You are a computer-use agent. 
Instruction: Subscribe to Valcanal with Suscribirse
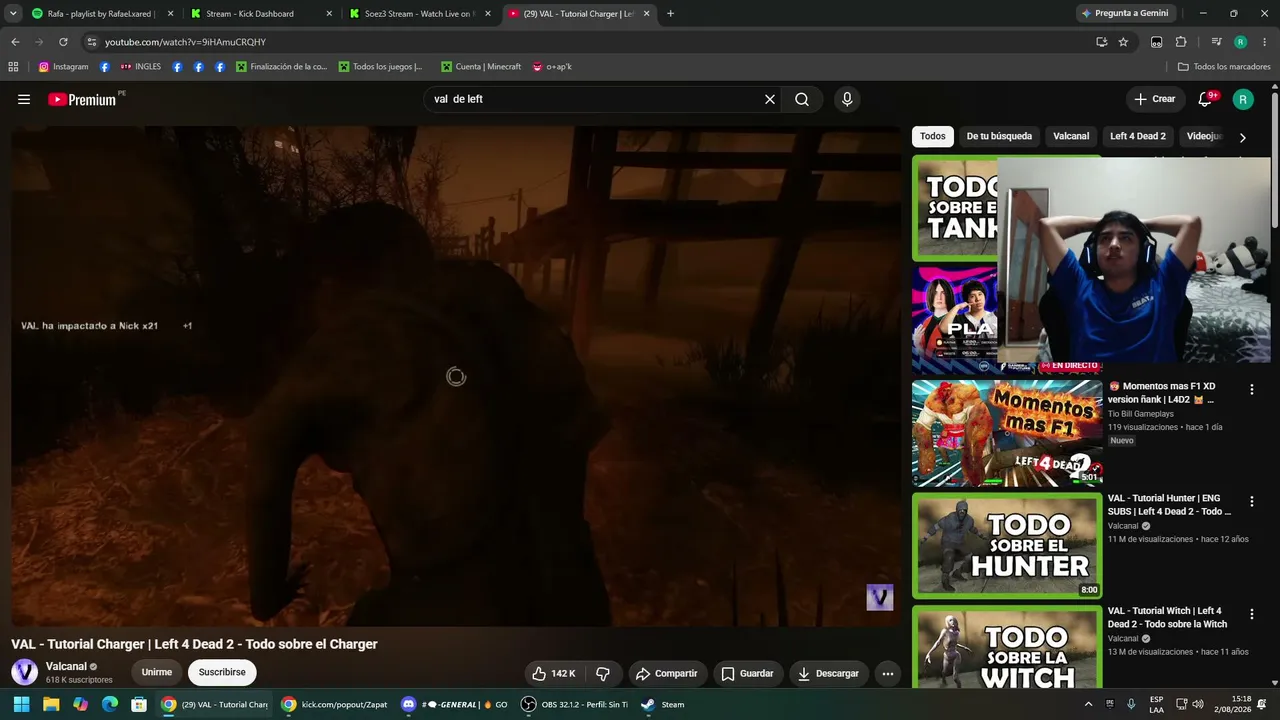click(222, 672)
